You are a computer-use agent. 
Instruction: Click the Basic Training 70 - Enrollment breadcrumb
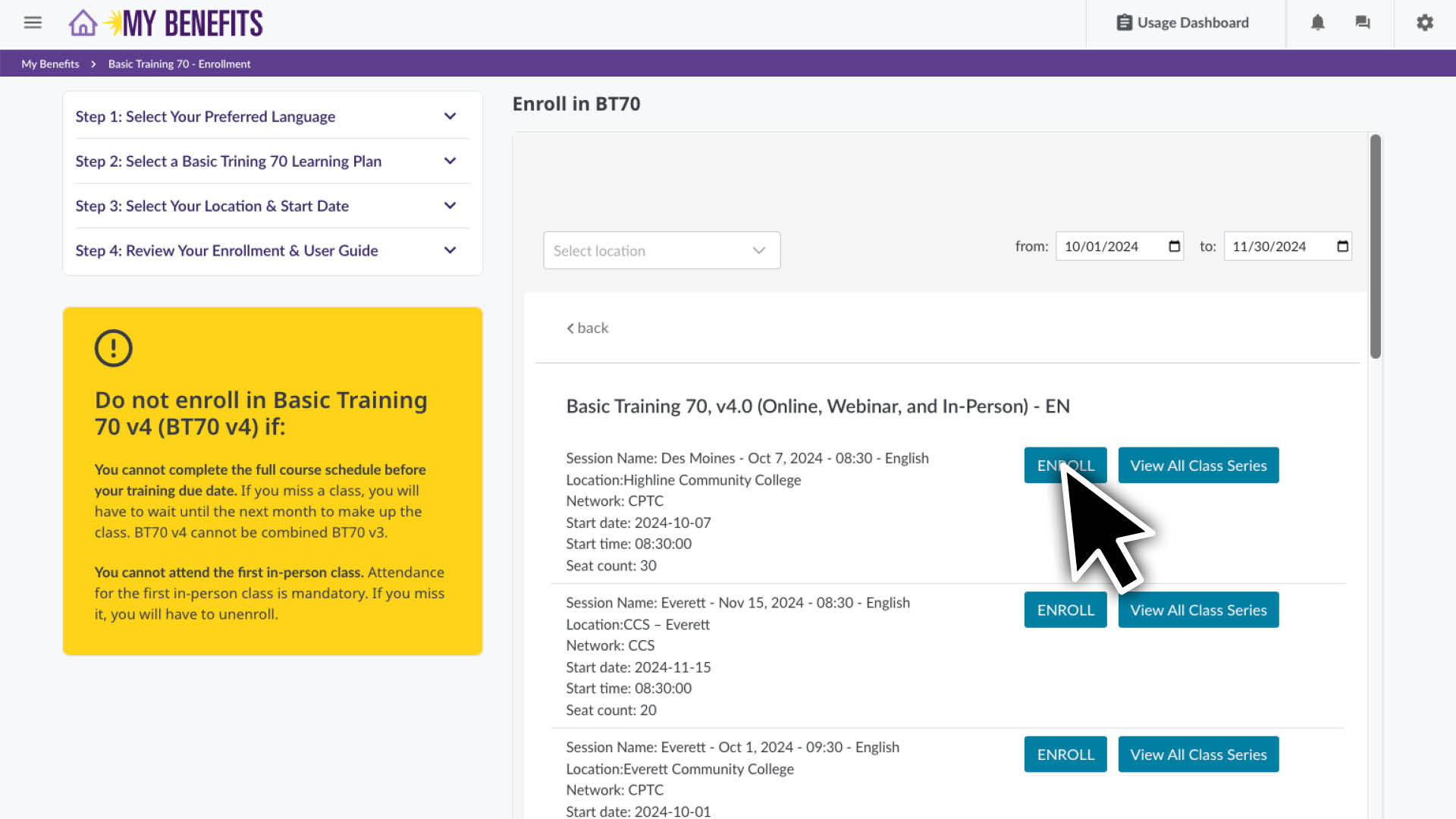pyautogui.click(x=179, y=64)
